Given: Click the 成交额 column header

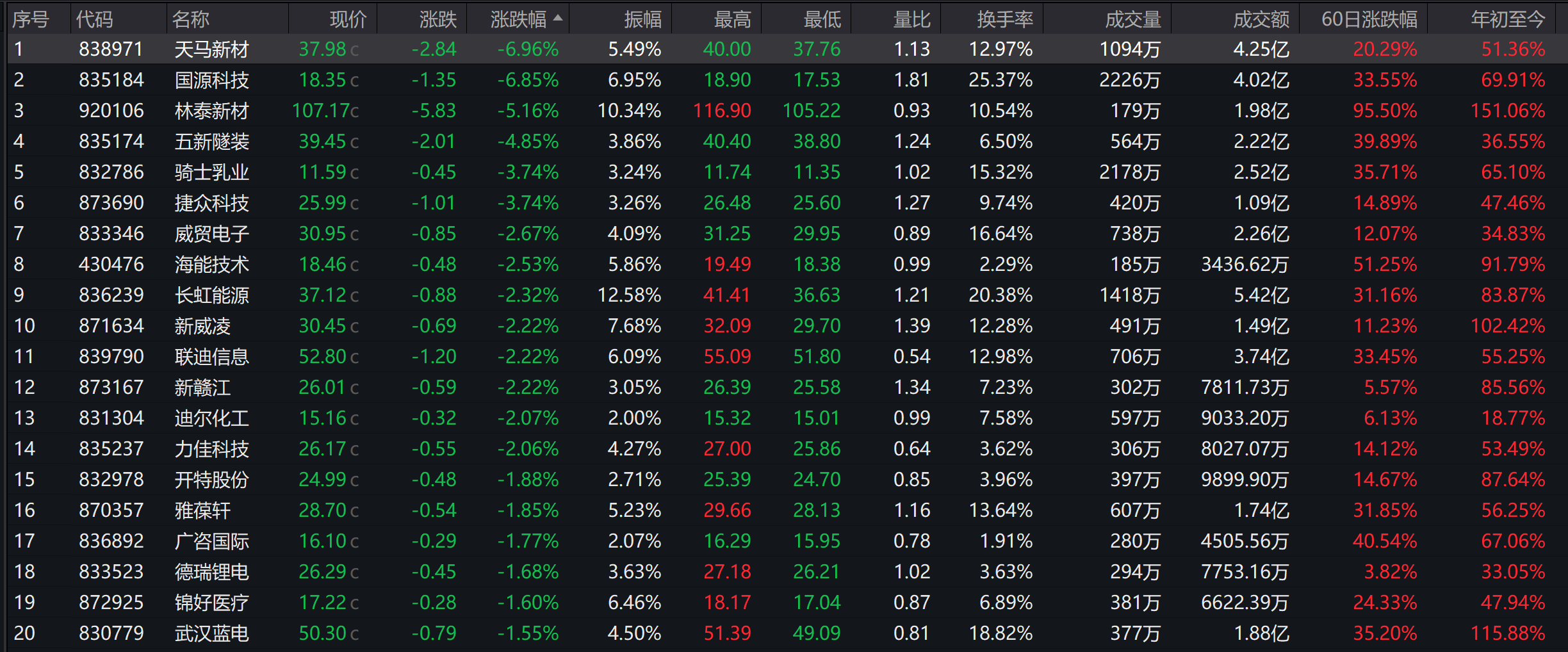Looking at the screenshot, I should point(1261,19).
